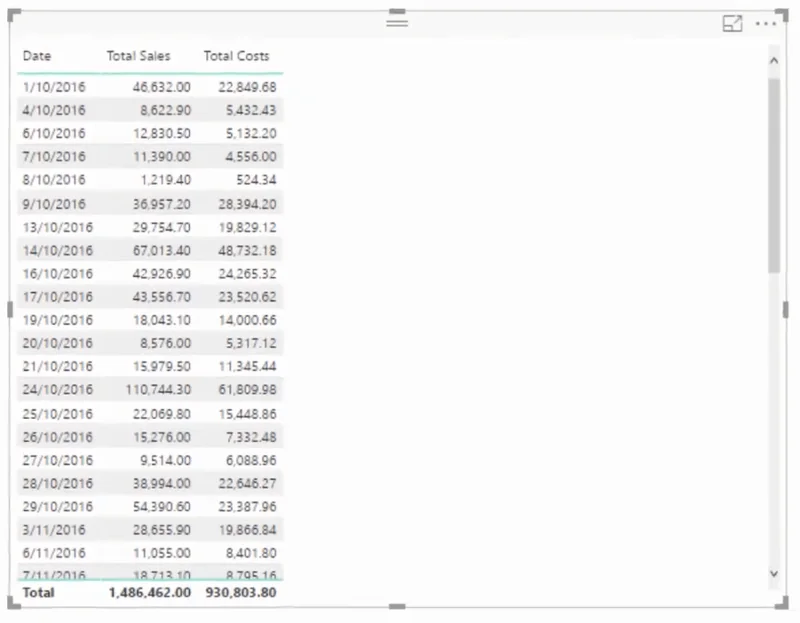800x623 pixels.
Task: Click Total Costs value 524.34
Action: tap(256, 180)
